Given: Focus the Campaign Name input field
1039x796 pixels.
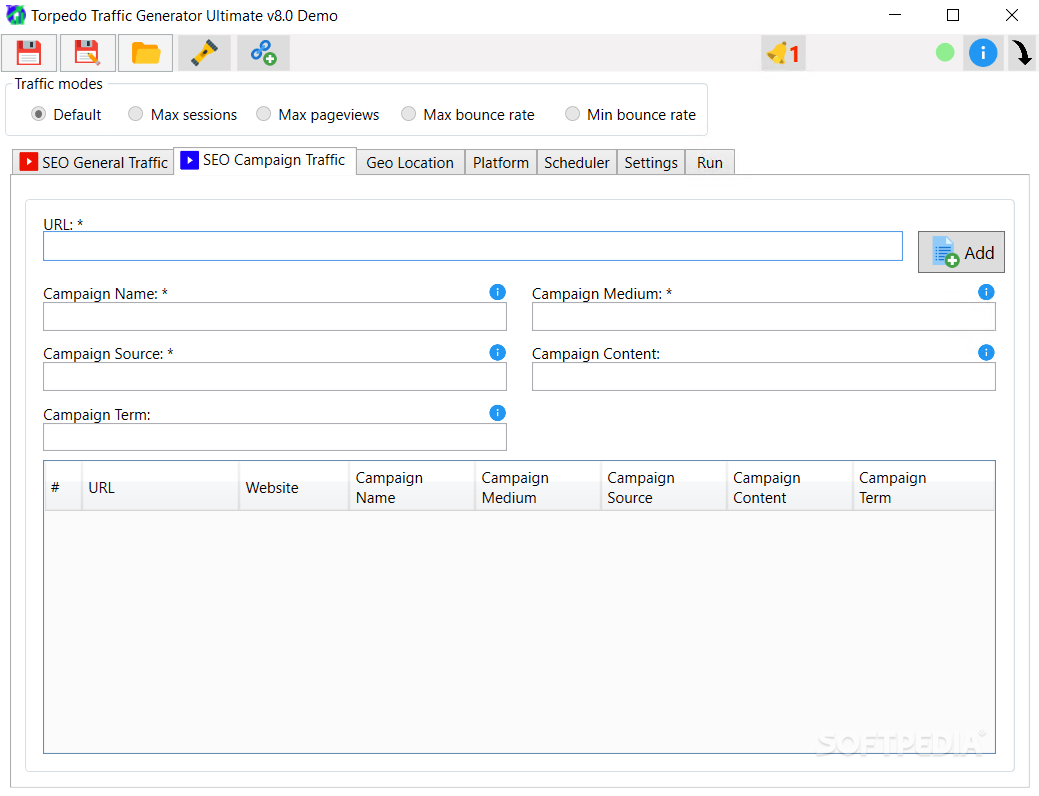Looking at the screenshot, I should point(274,317).
